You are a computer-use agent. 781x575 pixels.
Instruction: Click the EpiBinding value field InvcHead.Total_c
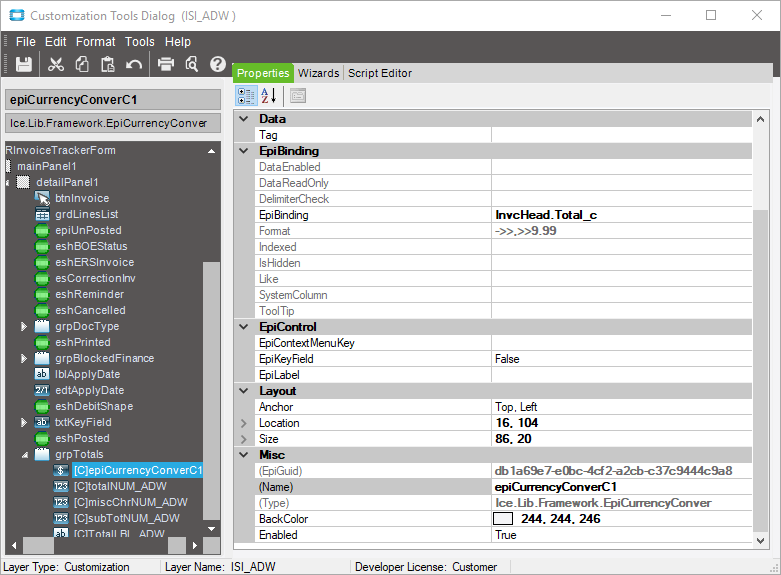coord(546,215)
